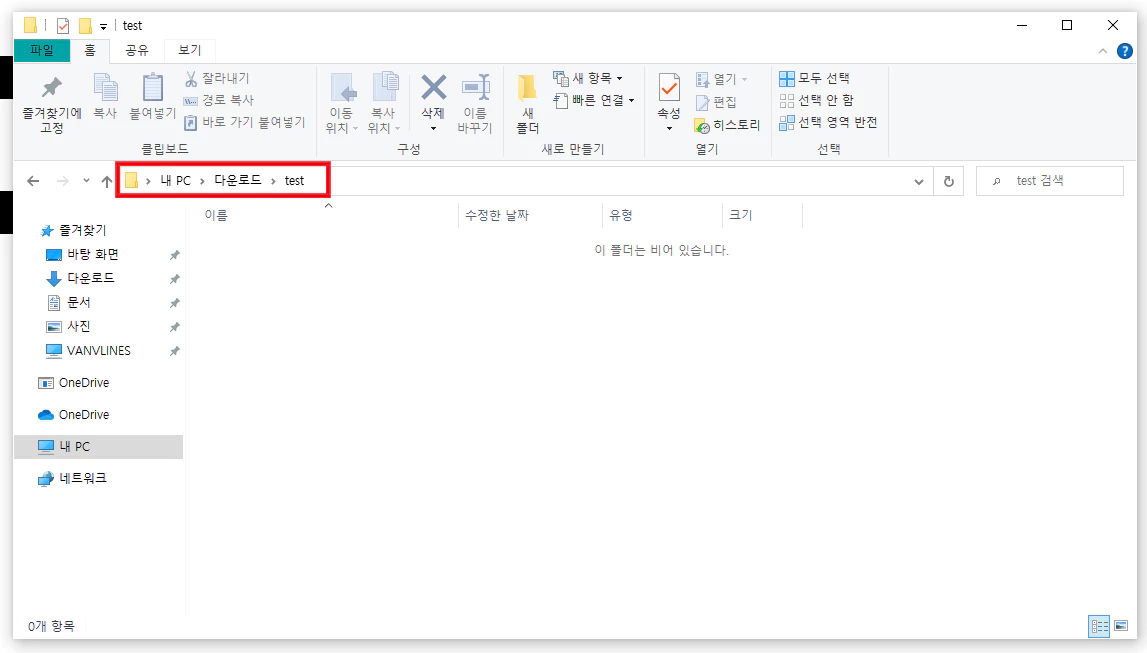Switch to the 보기 ribbon tab
The image size is (1147, 653).
click(189, 50)
